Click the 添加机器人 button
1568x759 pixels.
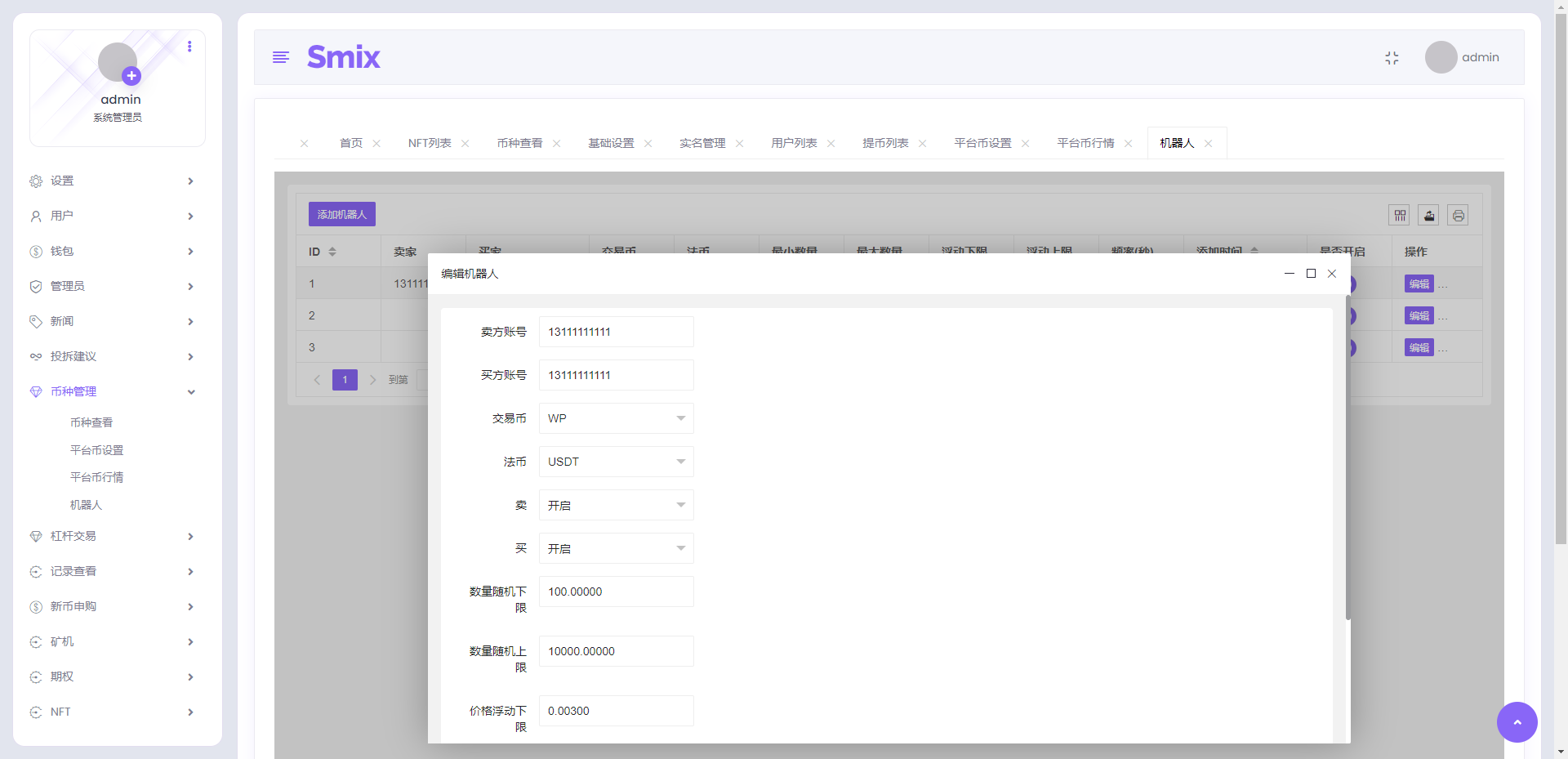[341, 214]
